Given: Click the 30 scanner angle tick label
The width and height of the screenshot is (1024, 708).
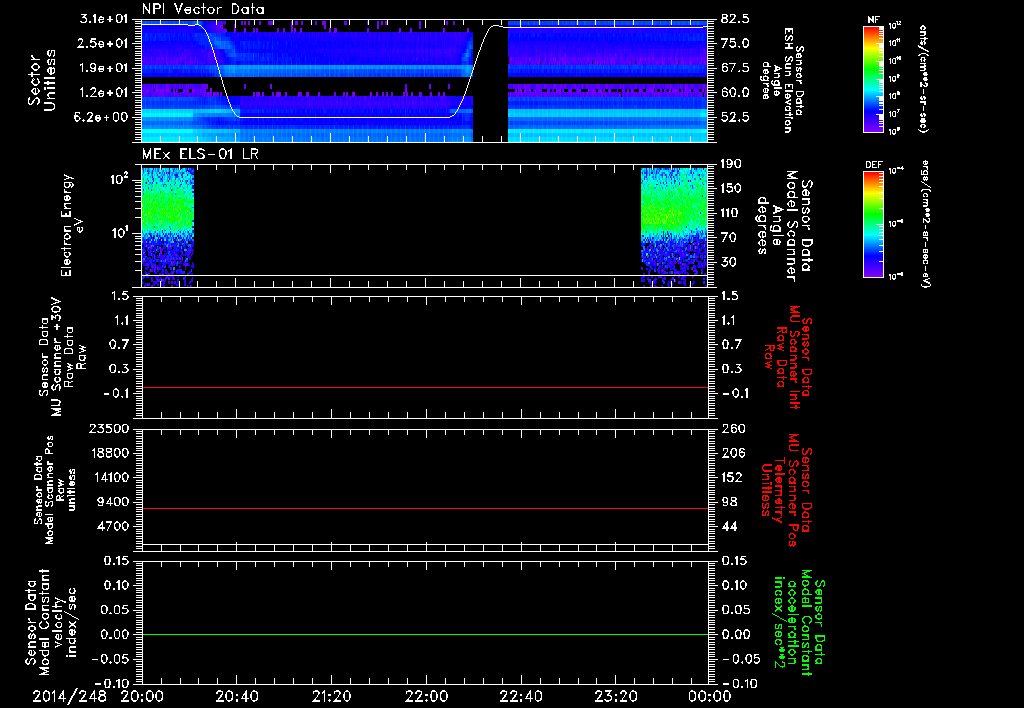Looking at the screenshot, I should [729, 263].
